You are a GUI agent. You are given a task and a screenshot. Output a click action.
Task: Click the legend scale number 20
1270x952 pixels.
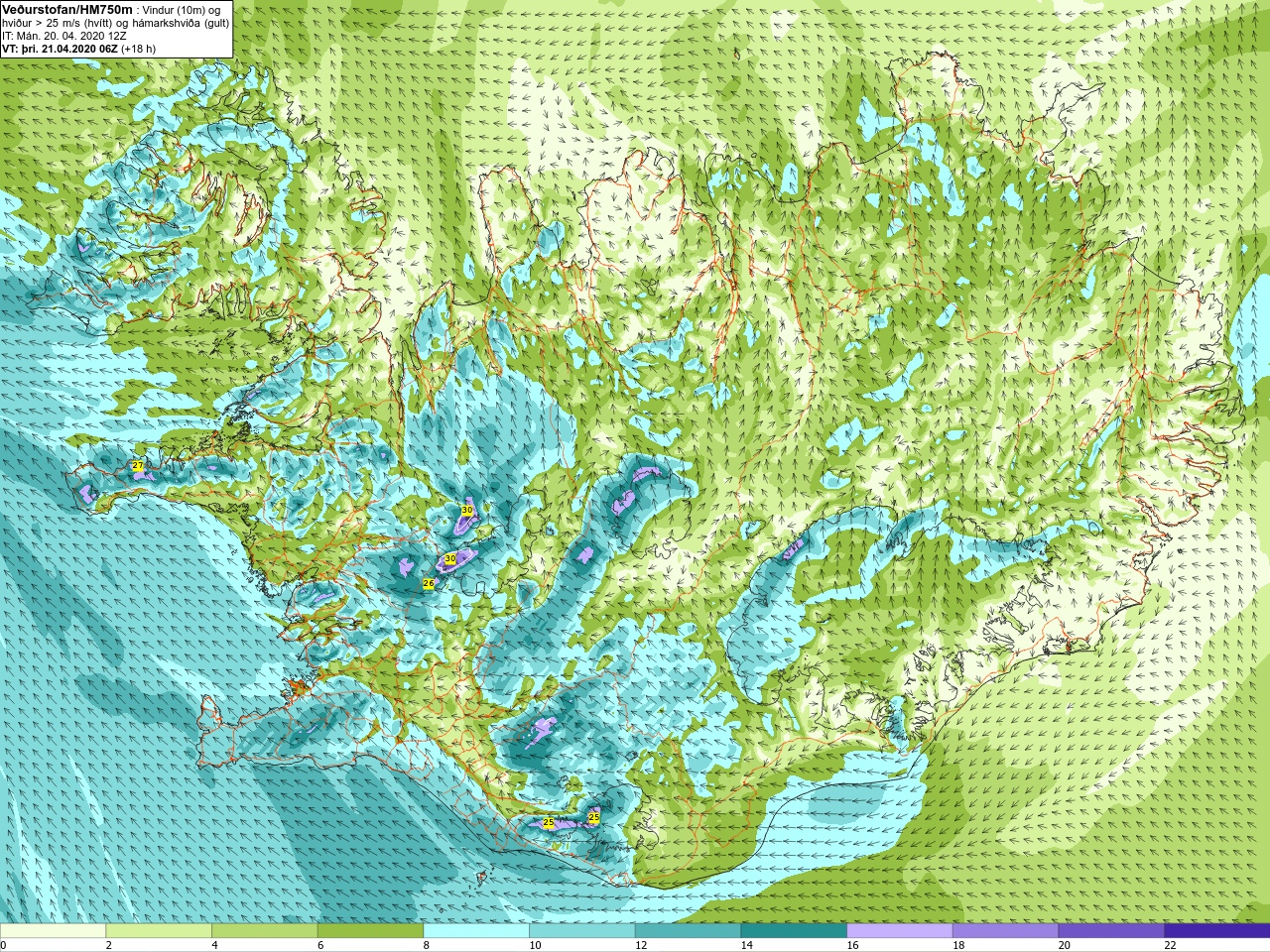[x=1065, y=945]
